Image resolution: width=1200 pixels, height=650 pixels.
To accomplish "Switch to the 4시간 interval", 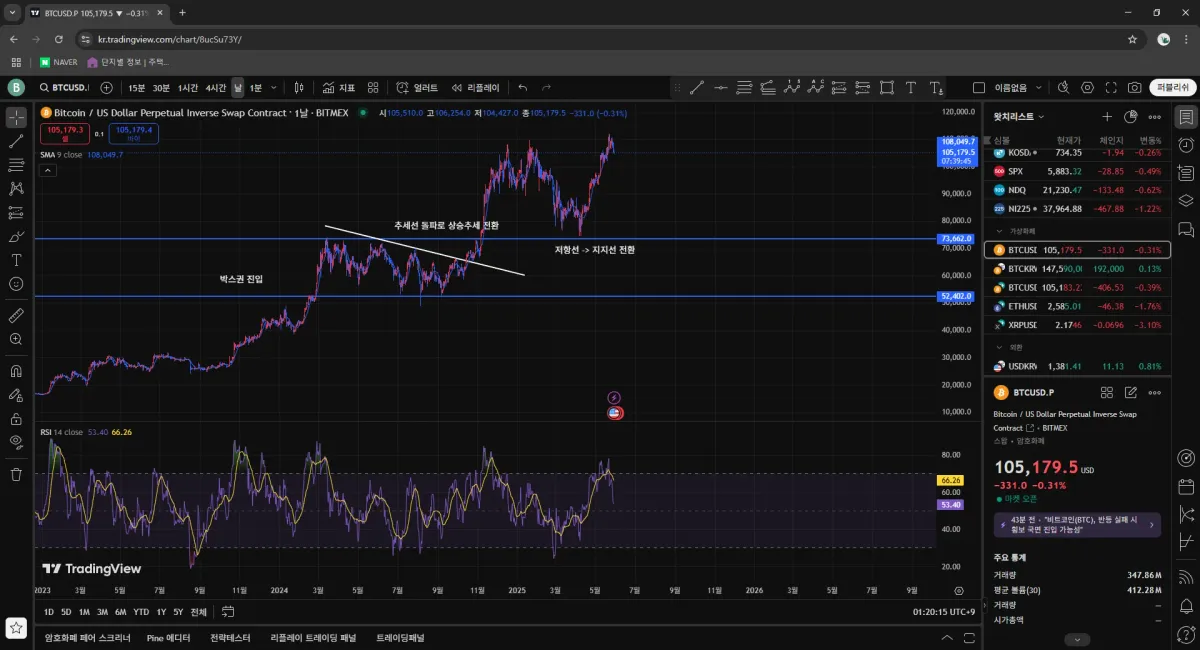I will 216,87.
